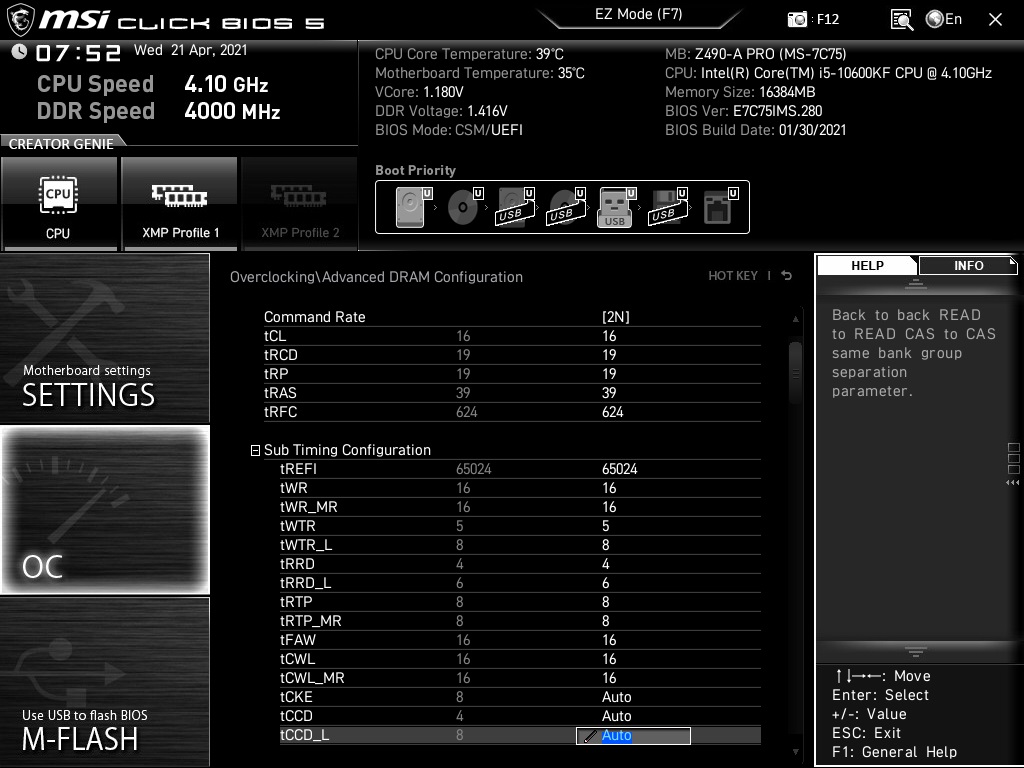Change tCCD Auto value
Viewport: 1024px width, 768px height.
tap(616, 716)
